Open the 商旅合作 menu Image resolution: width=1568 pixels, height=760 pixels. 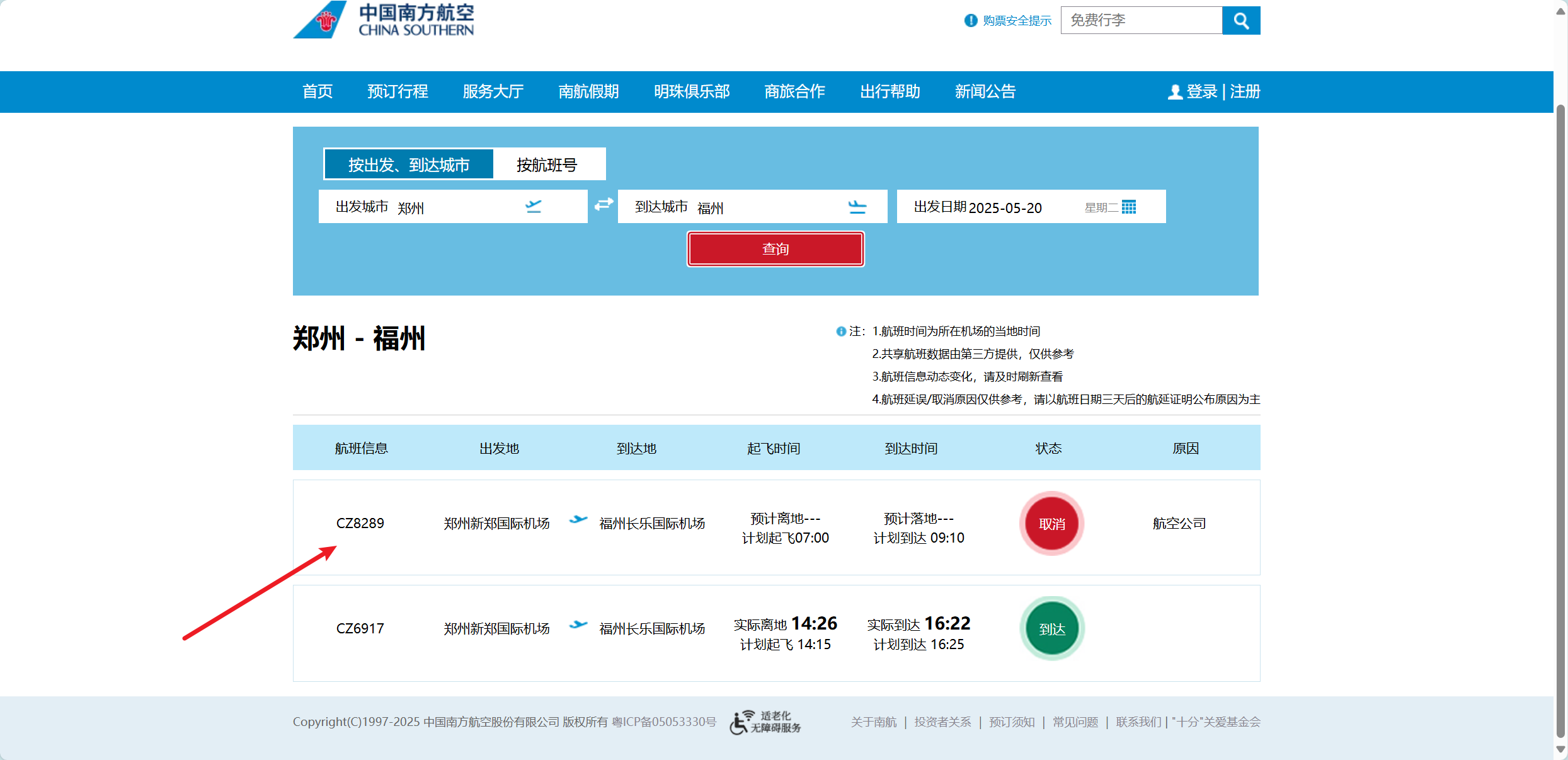click(x=794, y=92)
